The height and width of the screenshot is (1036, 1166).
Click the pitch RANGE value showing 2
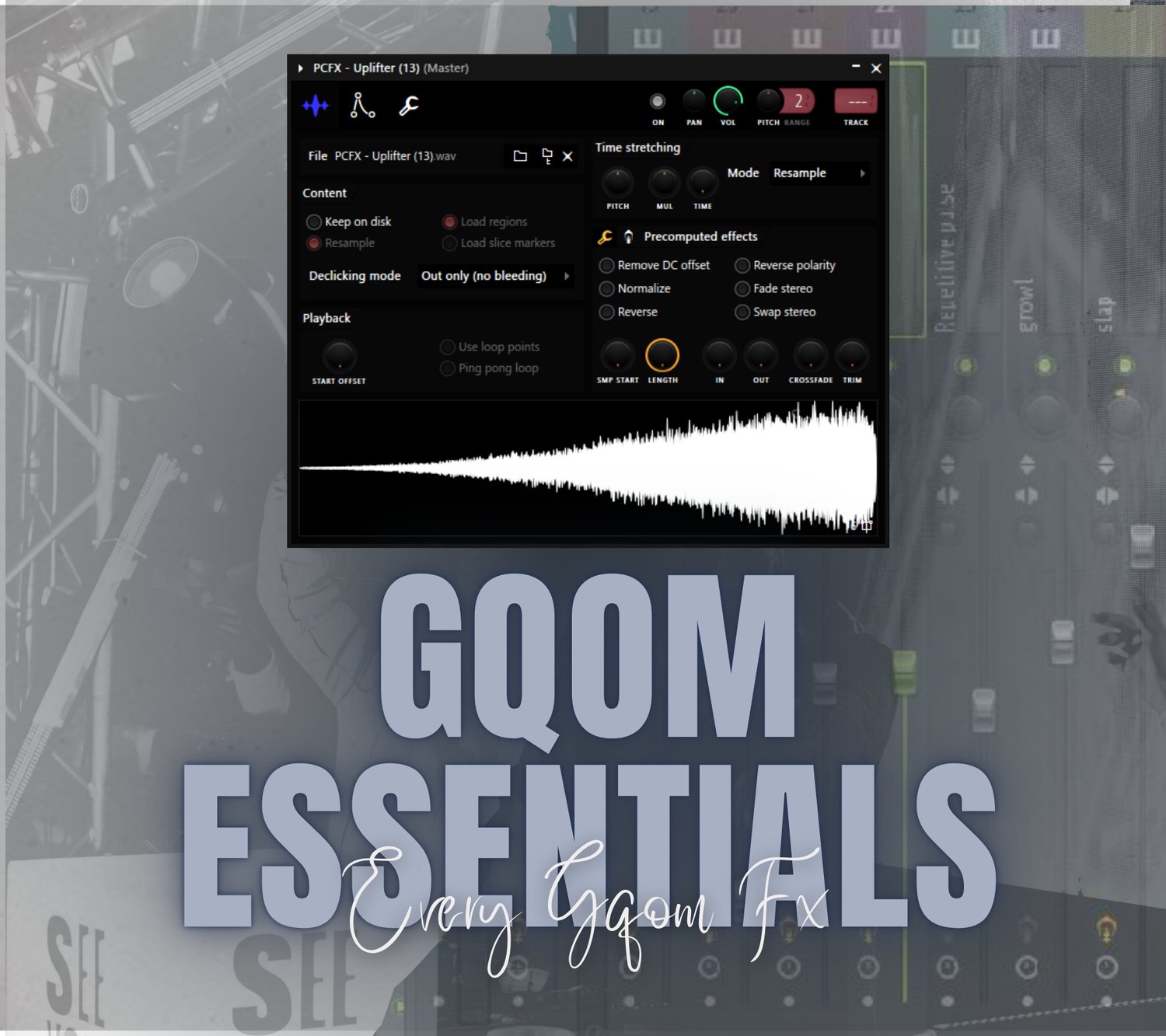click(x=798, y=101)
